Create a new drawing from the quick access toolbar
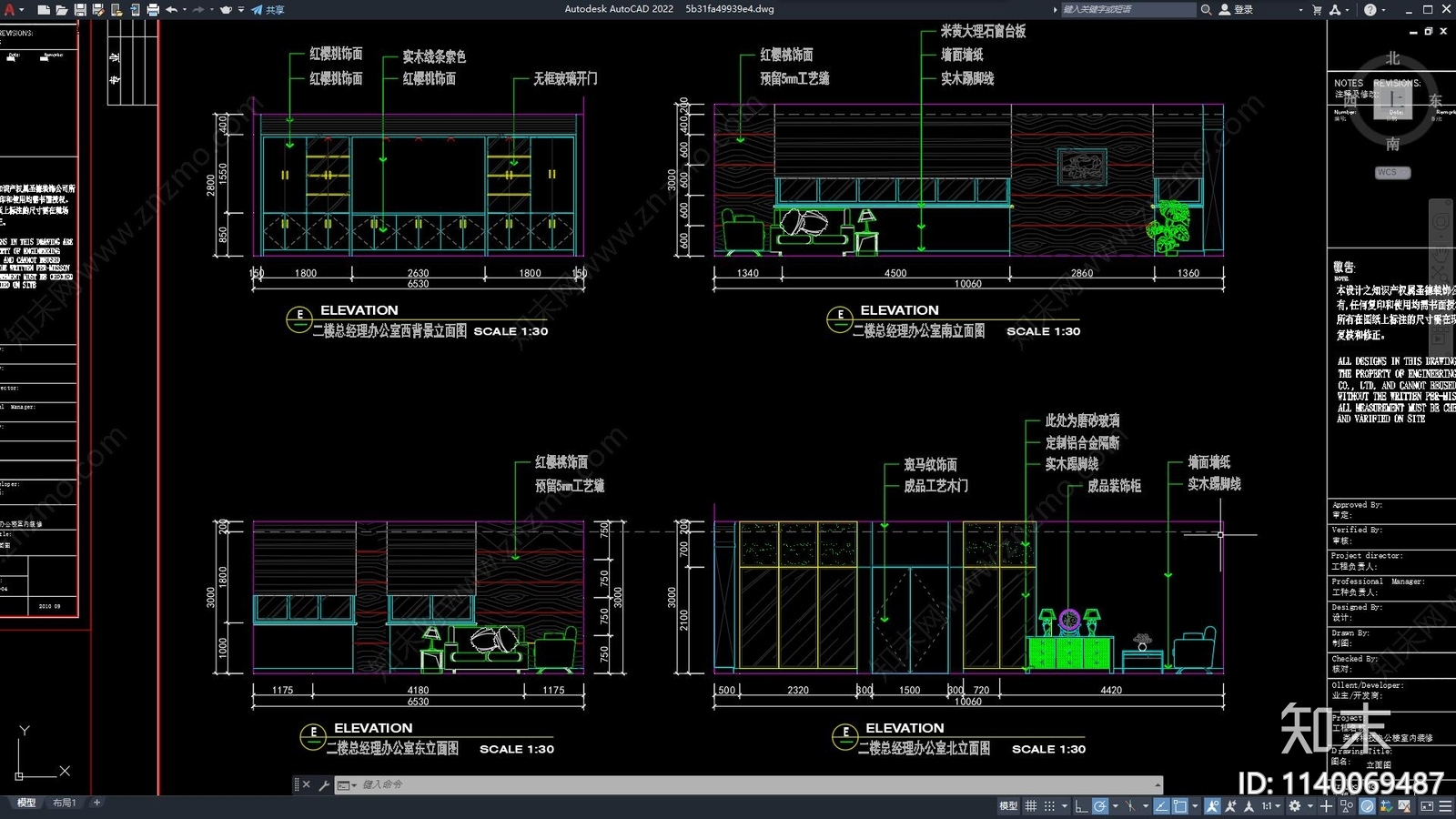Screen dimensions: 1456x819 point(43,9)
